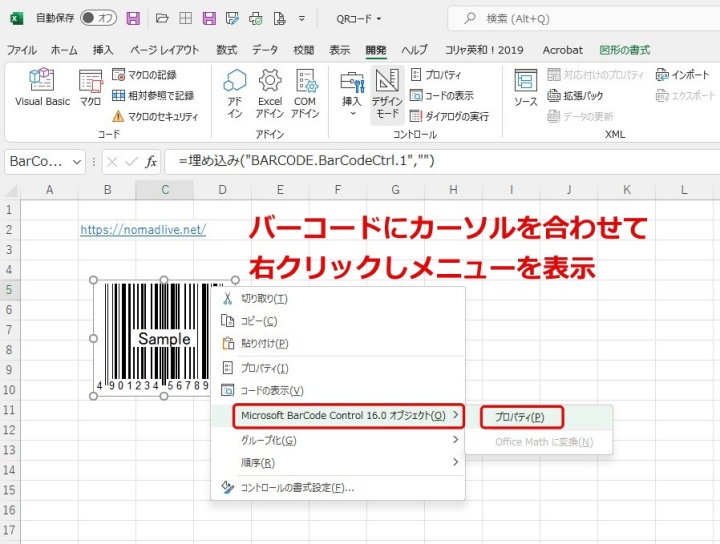The width and height of the screenshot is (720, 544).
Task: Open the 図形の書式 tab
Action: coord(624,50)
